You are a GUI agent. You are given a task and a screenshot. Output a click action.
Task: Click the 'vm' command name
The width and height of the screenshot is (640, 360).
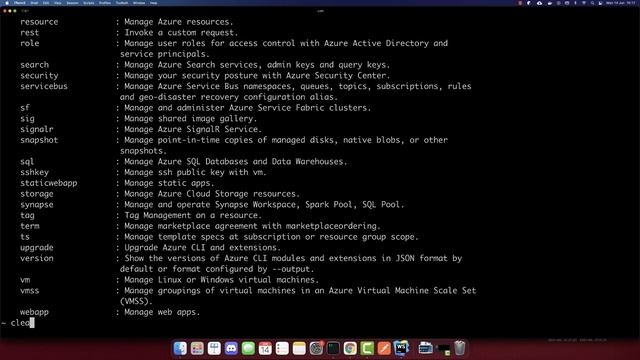pyautogui.click(x=25, y=280)
